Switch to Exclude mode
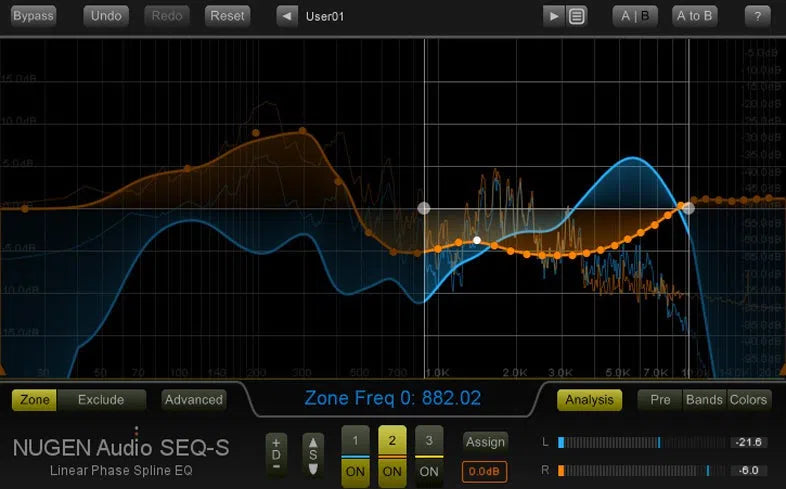 point(101,400)
